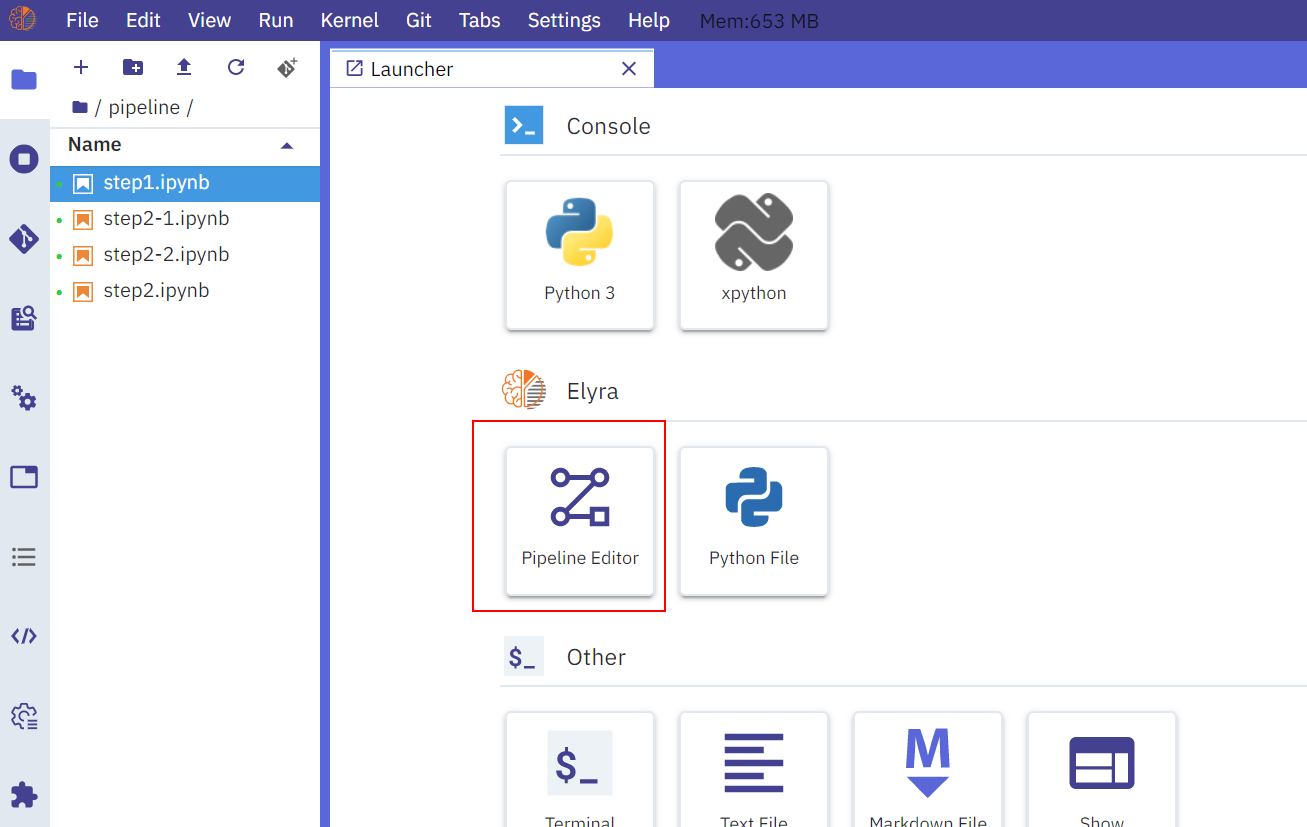Create a new folder in file browser

133,67
